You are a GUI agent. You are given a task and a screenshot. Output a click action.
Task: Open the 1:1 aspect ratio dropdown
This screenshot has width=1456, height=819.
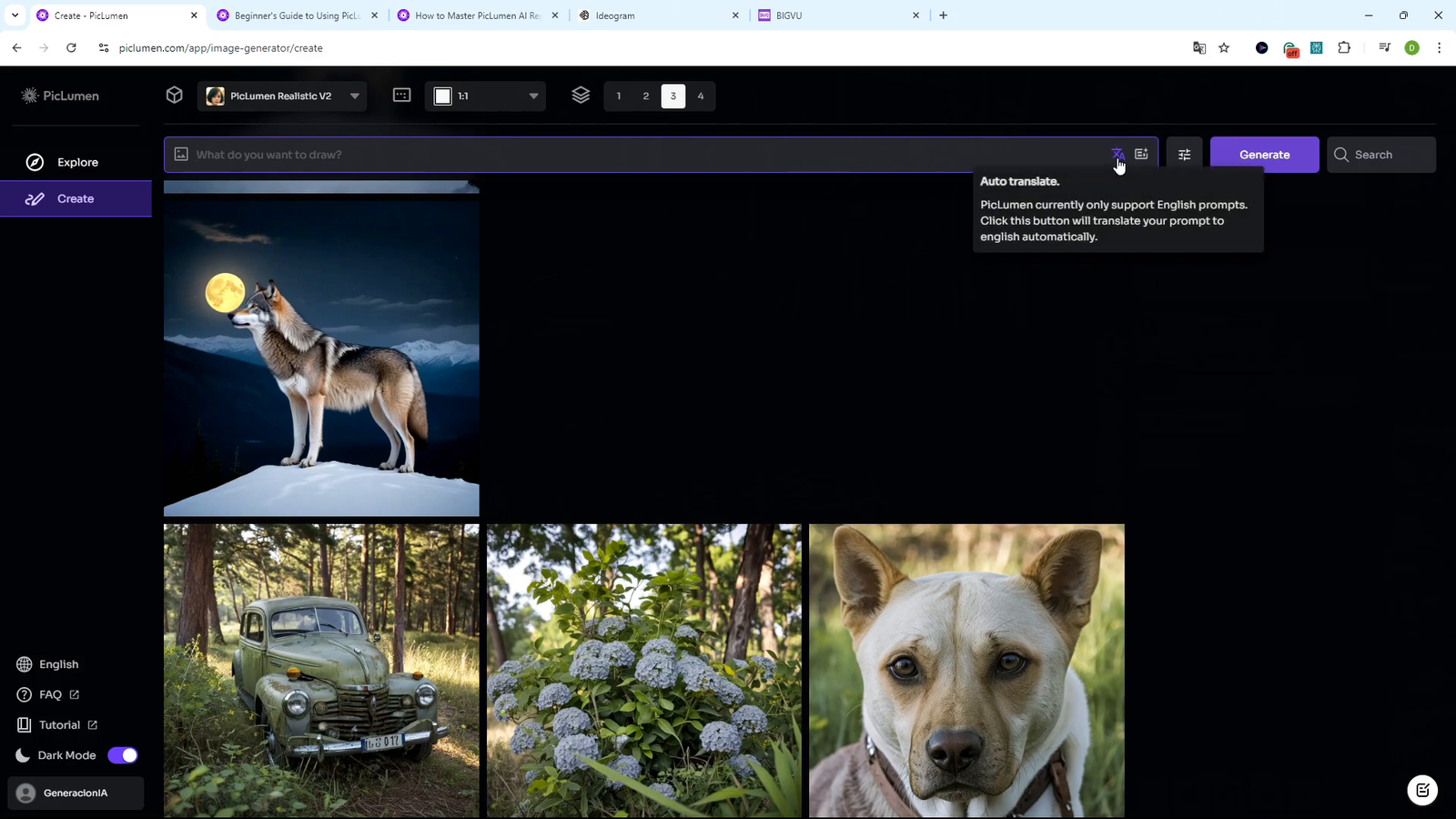486,96
